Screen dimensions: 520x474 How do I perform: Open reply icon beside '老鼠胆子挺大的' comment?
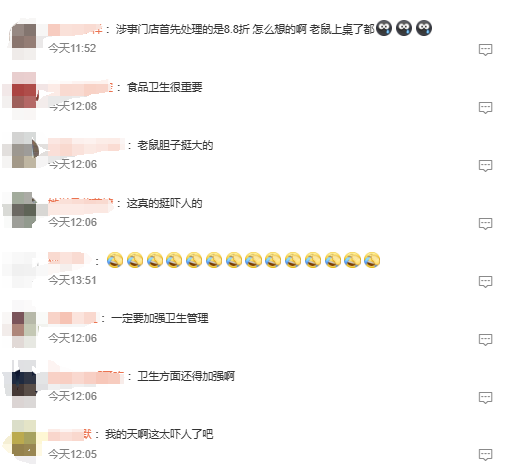pos(485,166)
